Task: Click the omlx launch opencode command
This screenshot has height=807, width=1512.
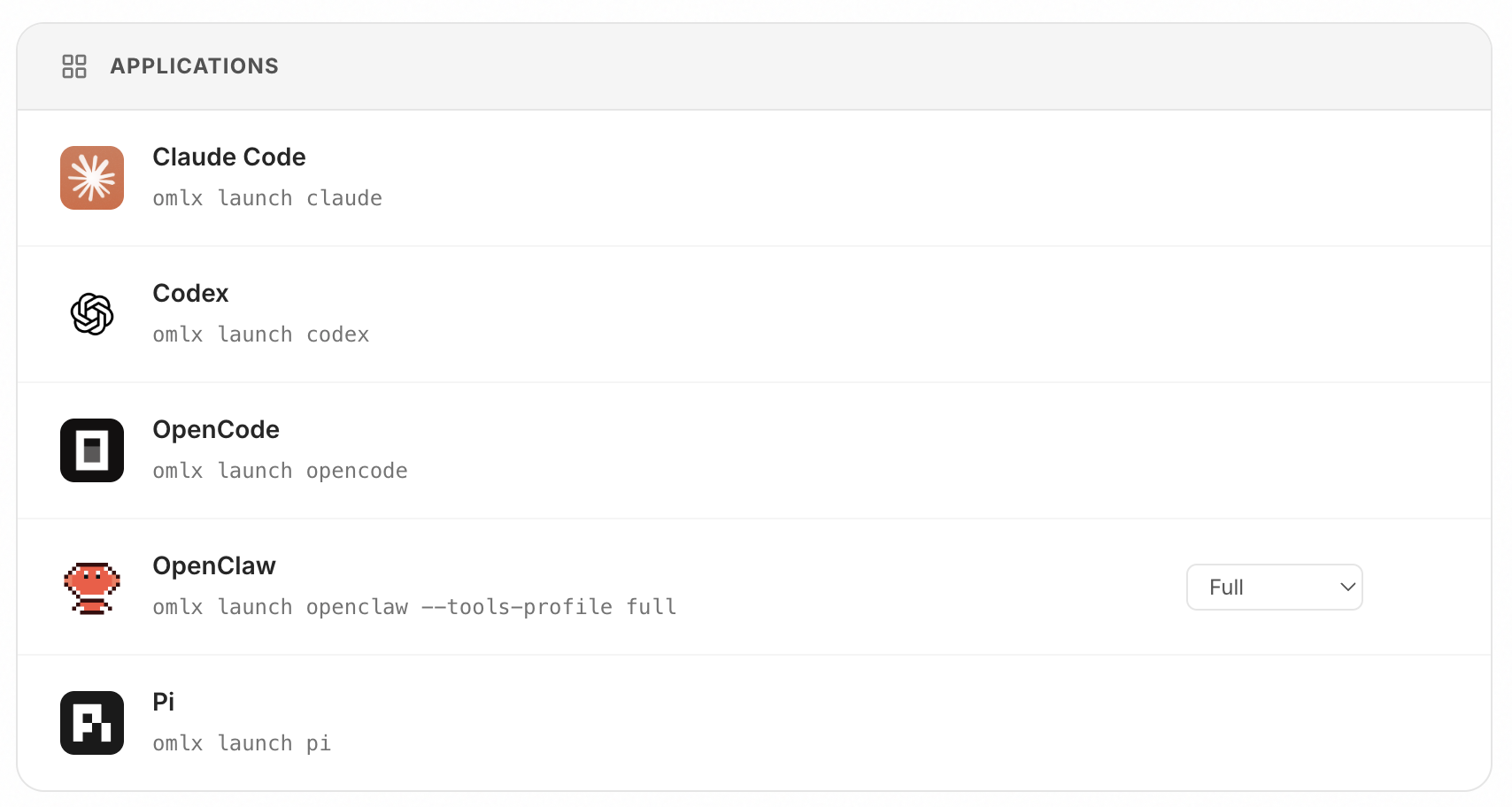Action: point(280,471)
